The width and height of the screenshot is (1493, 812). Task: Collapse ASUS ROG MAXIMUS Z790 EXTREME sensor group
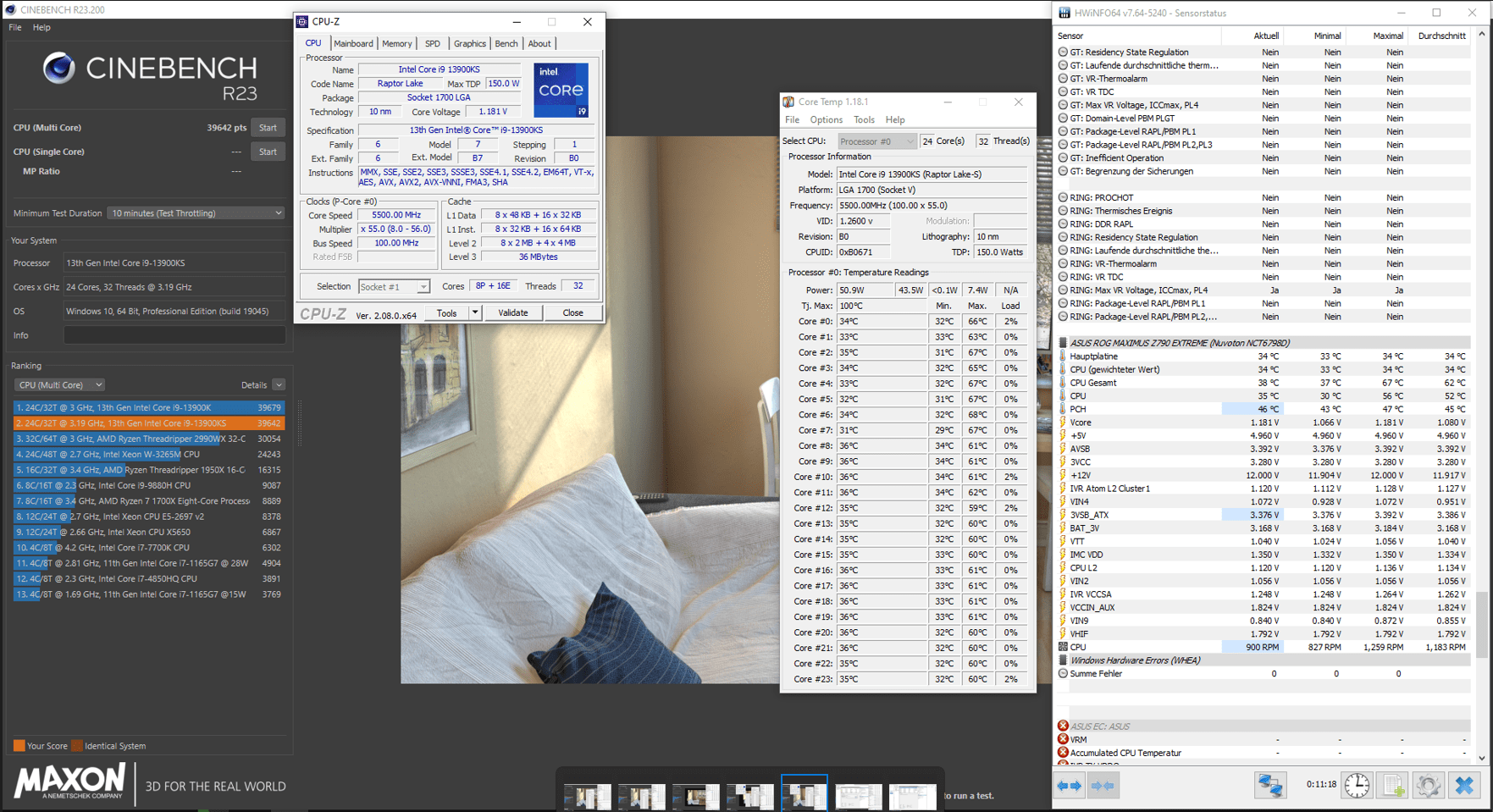point(1063,343)
